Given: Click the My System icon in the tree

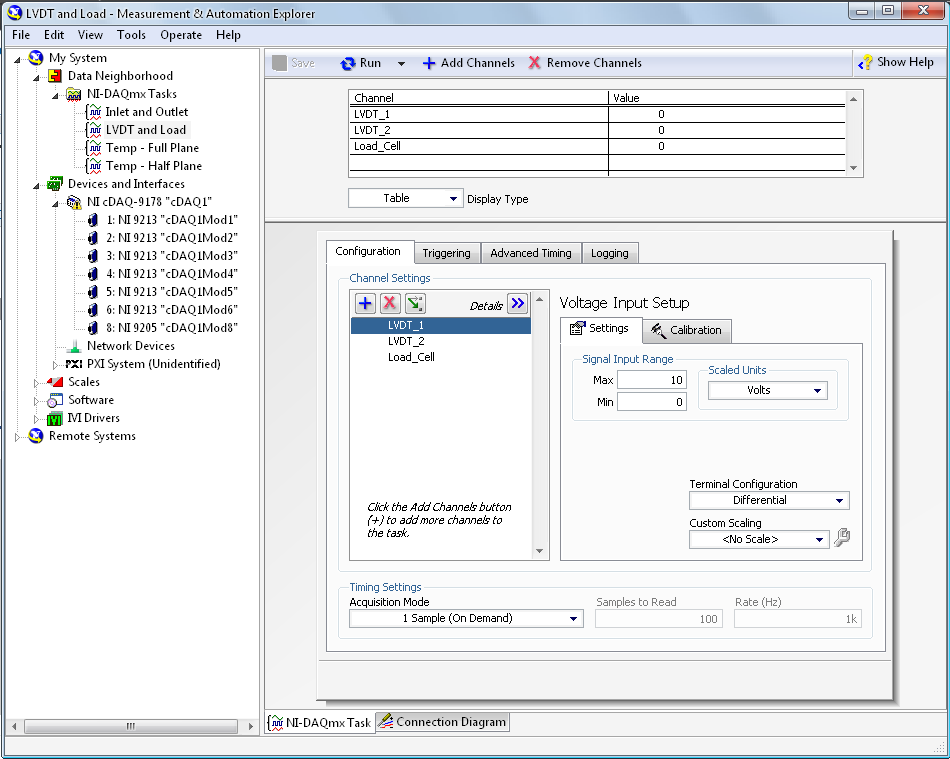Looking at the screenshot, I should (36, 58).
